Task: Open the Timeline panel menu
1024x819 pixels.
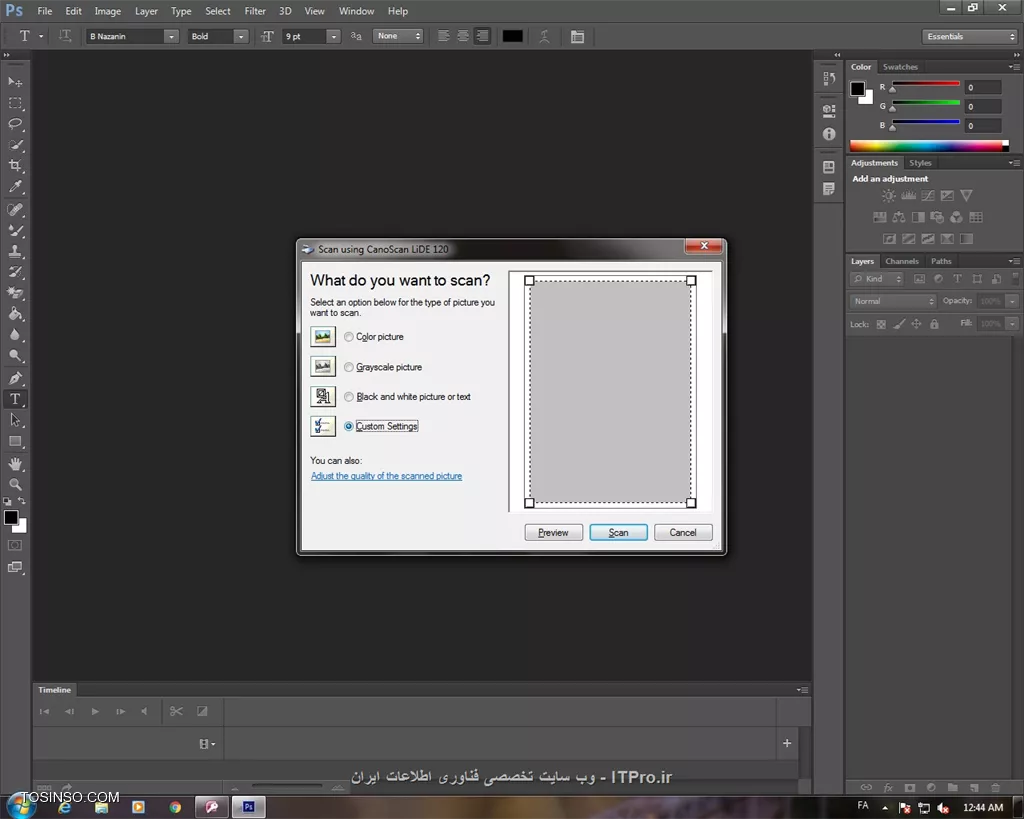Action: [x=803, y=690]
